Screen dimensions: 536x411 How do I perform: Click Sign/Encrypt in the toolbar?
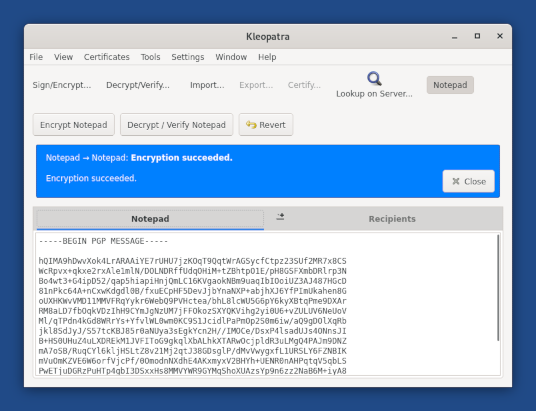point(62,85)
